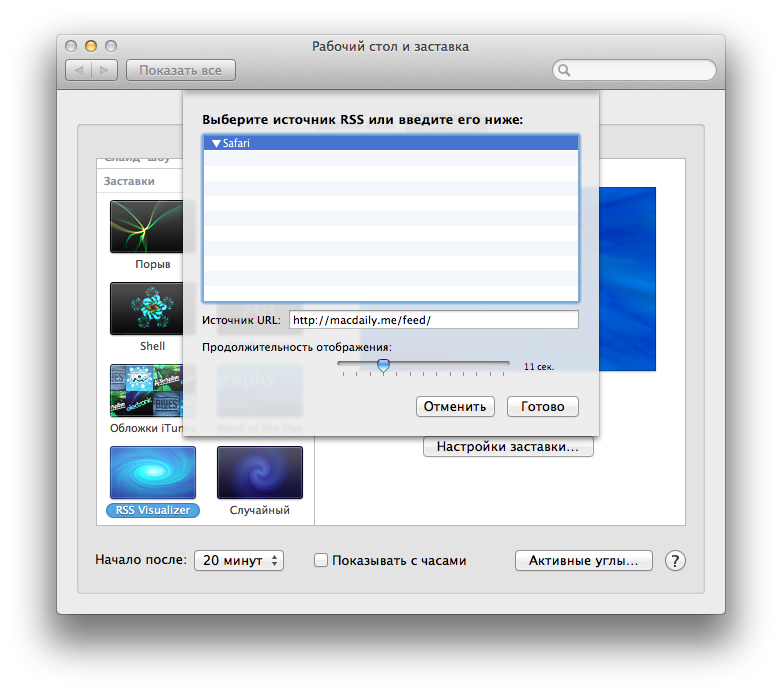The width and height of the screenshot is (782, 693).
Task: Click the display duration slider knob
Action: tap(383, 365)
